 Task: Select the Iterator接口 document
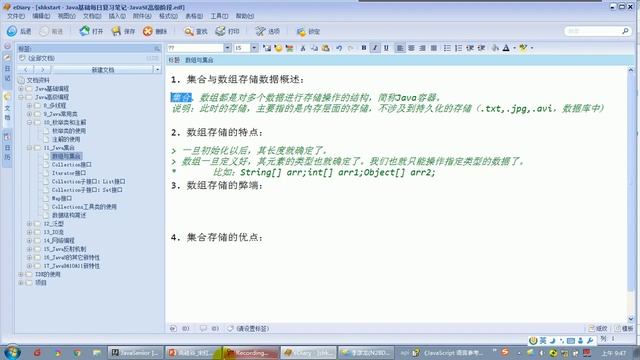[x=69, y=173]
